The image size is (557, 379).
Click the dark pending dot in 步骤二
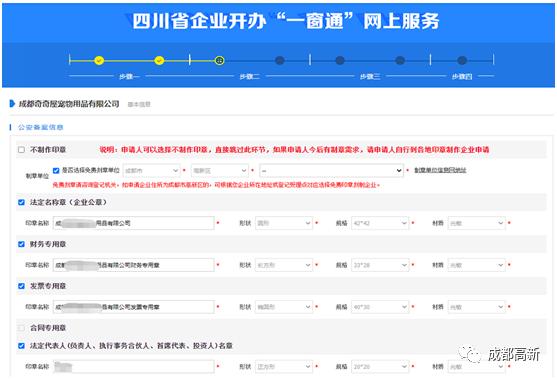[x=280, y=60]
